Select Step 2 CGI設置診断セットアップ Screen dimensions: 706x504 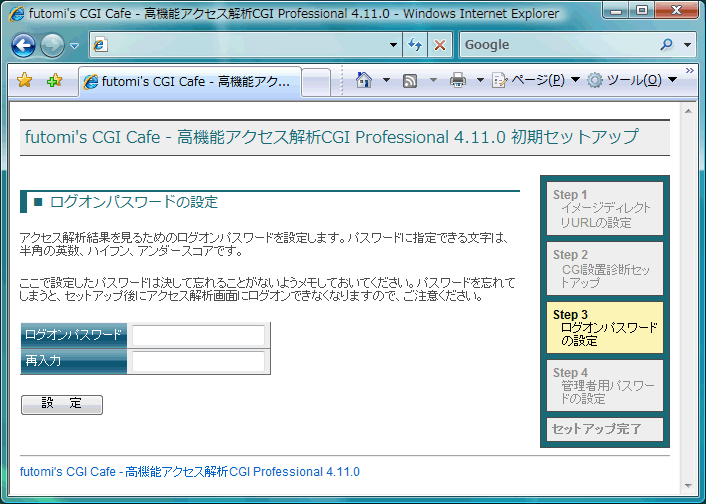point(605,268)
